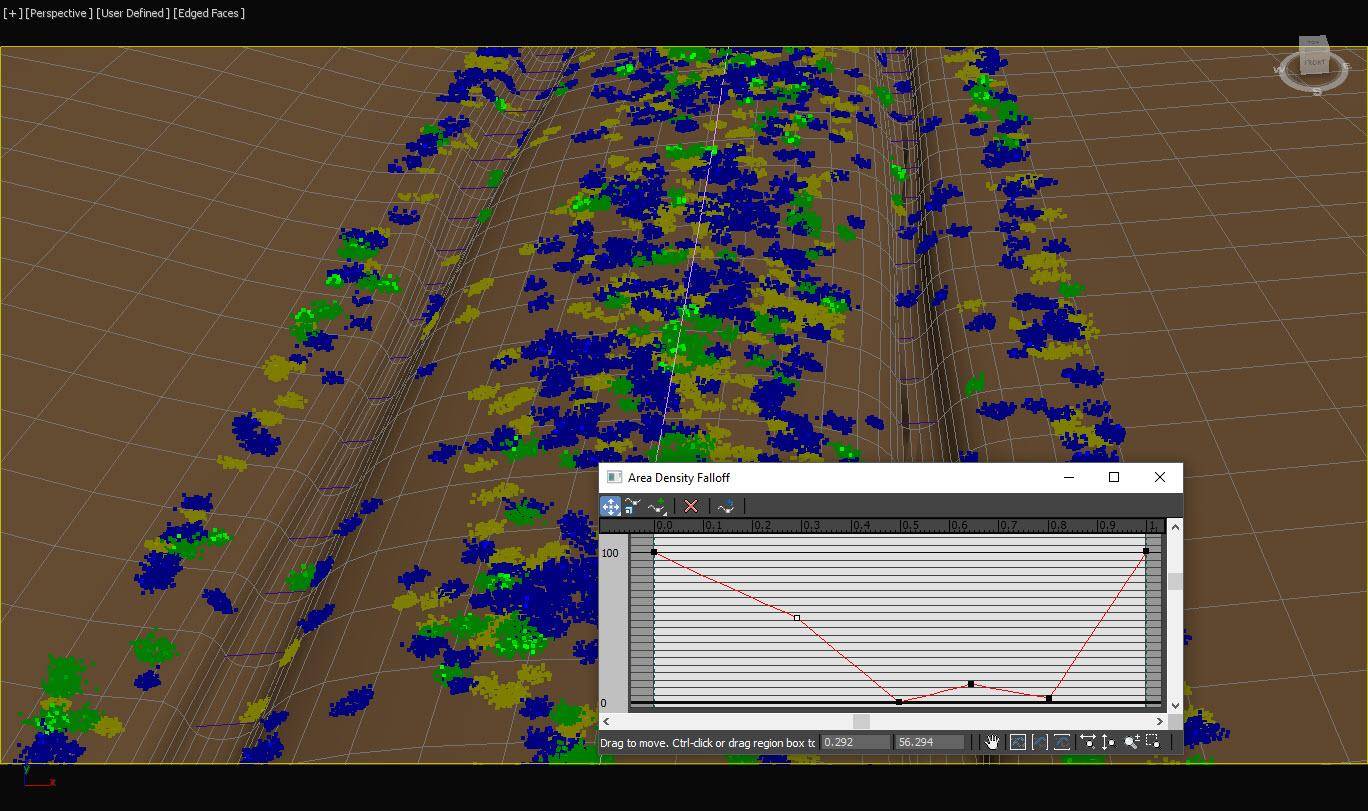Click the Scale Point tool icon
Screen dimensions: 1368x811
(x=633, y=506)
